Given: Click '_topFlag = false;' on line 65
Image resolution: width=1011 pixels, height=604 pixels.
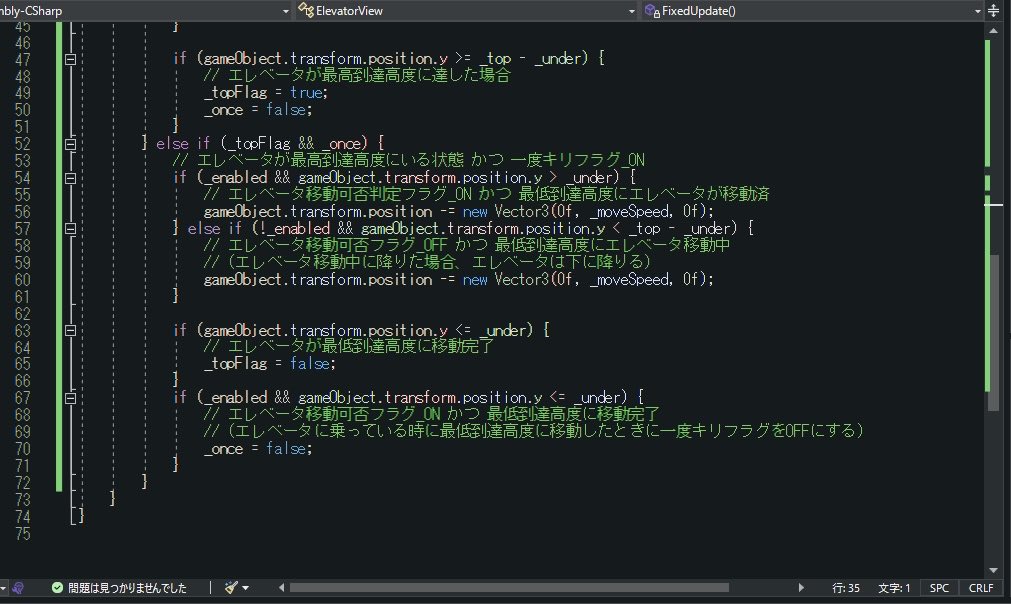Looking at the screenshot, I should point(270,364).
